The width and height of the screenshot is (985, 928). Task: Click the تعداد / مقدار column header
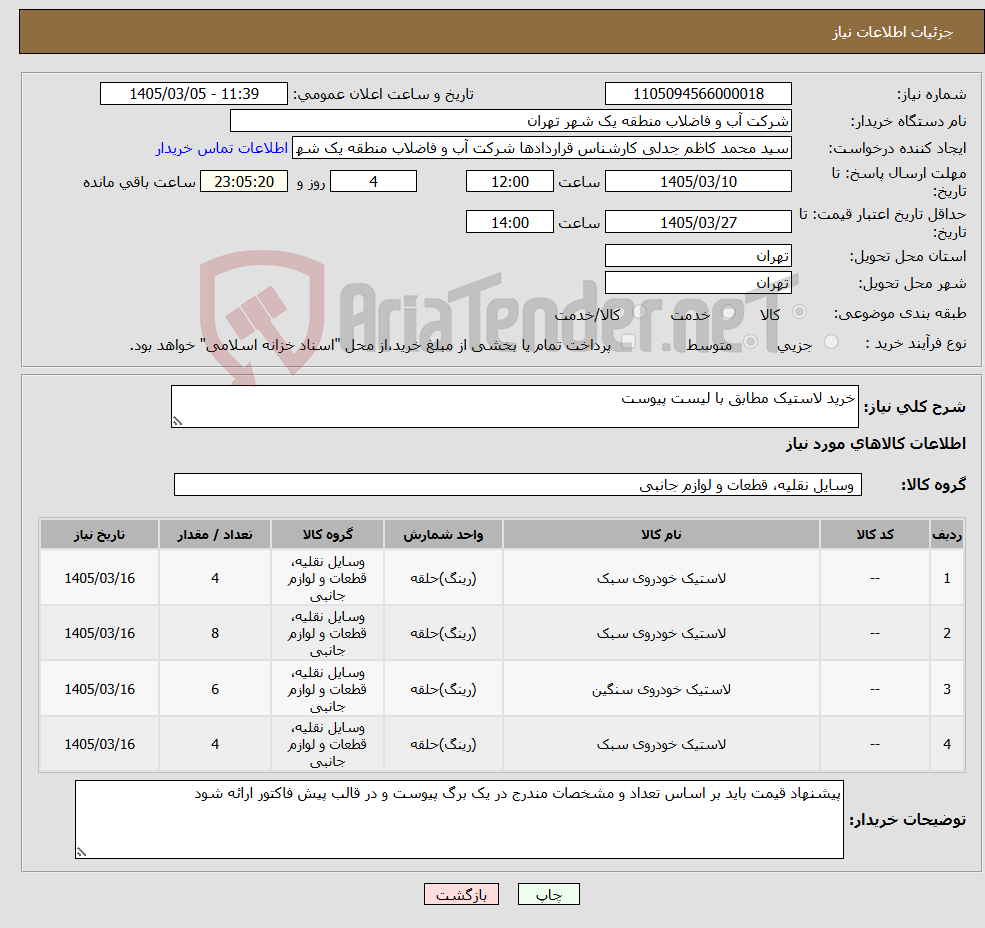215,534
